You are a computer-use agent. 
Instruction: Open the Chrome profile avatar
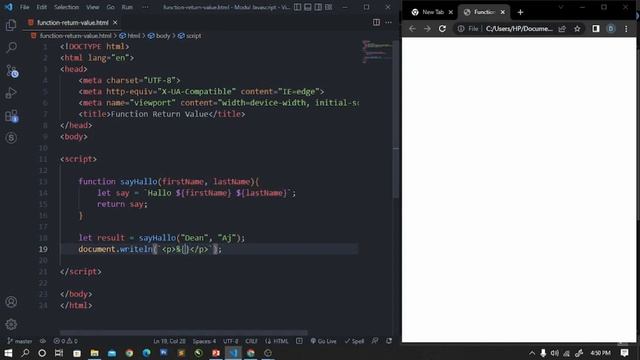611,29
